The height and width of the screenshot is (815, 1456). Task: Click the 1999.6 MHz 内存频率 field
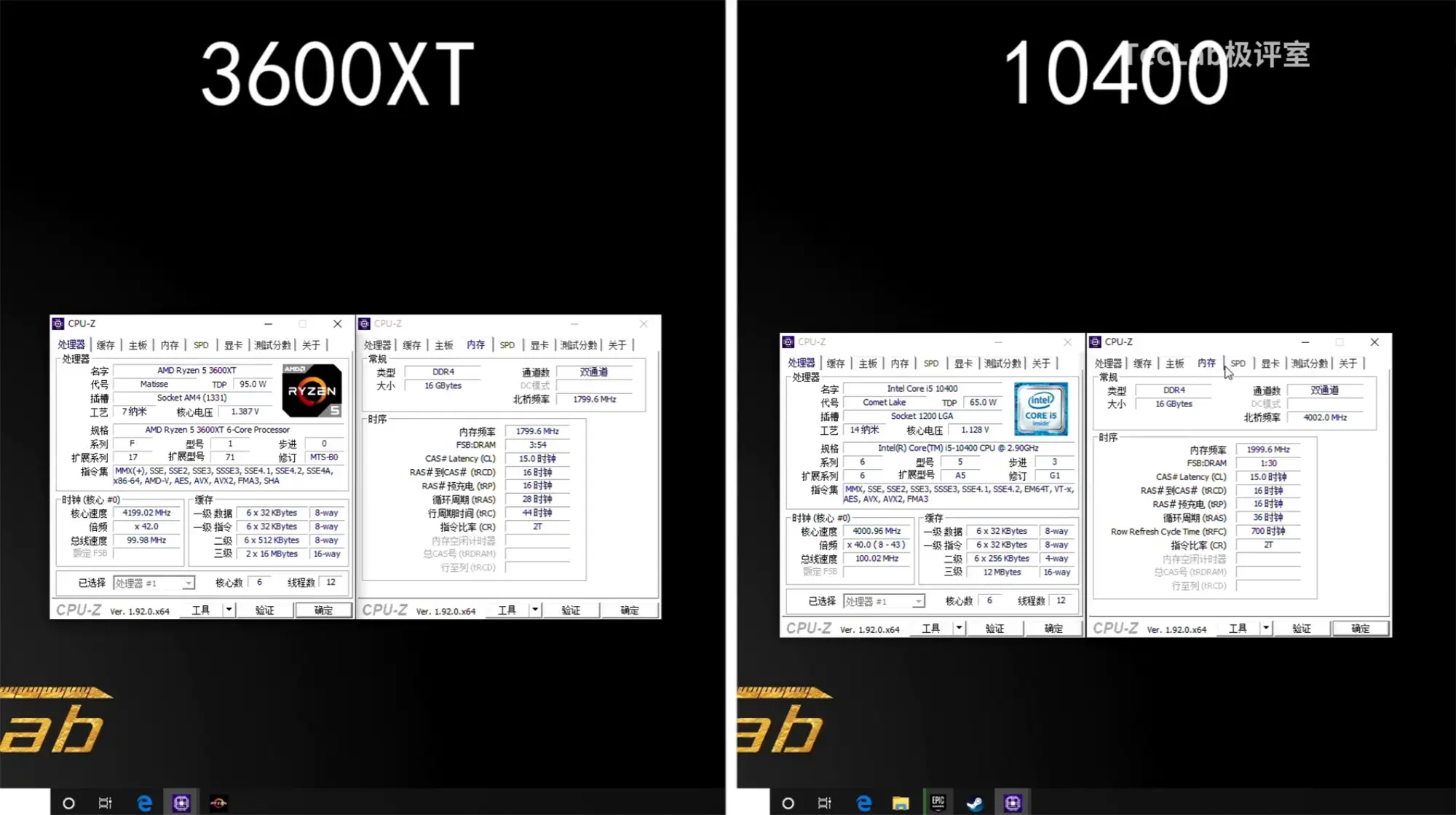point(1268,449)
